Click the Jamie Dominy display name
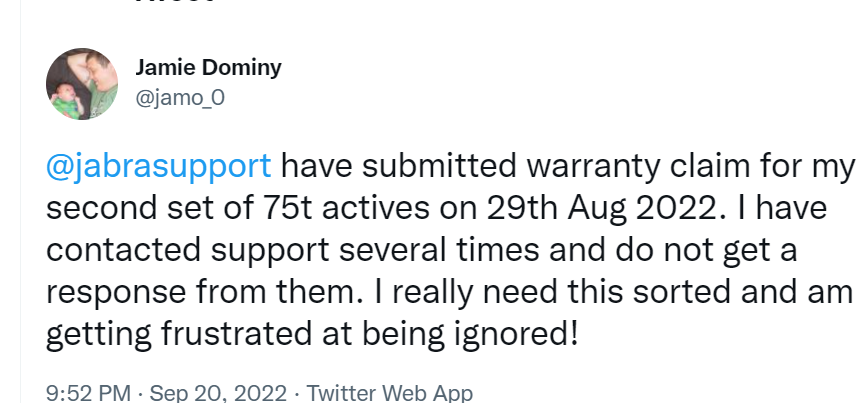Screen dimensions: 864x403 208,69
